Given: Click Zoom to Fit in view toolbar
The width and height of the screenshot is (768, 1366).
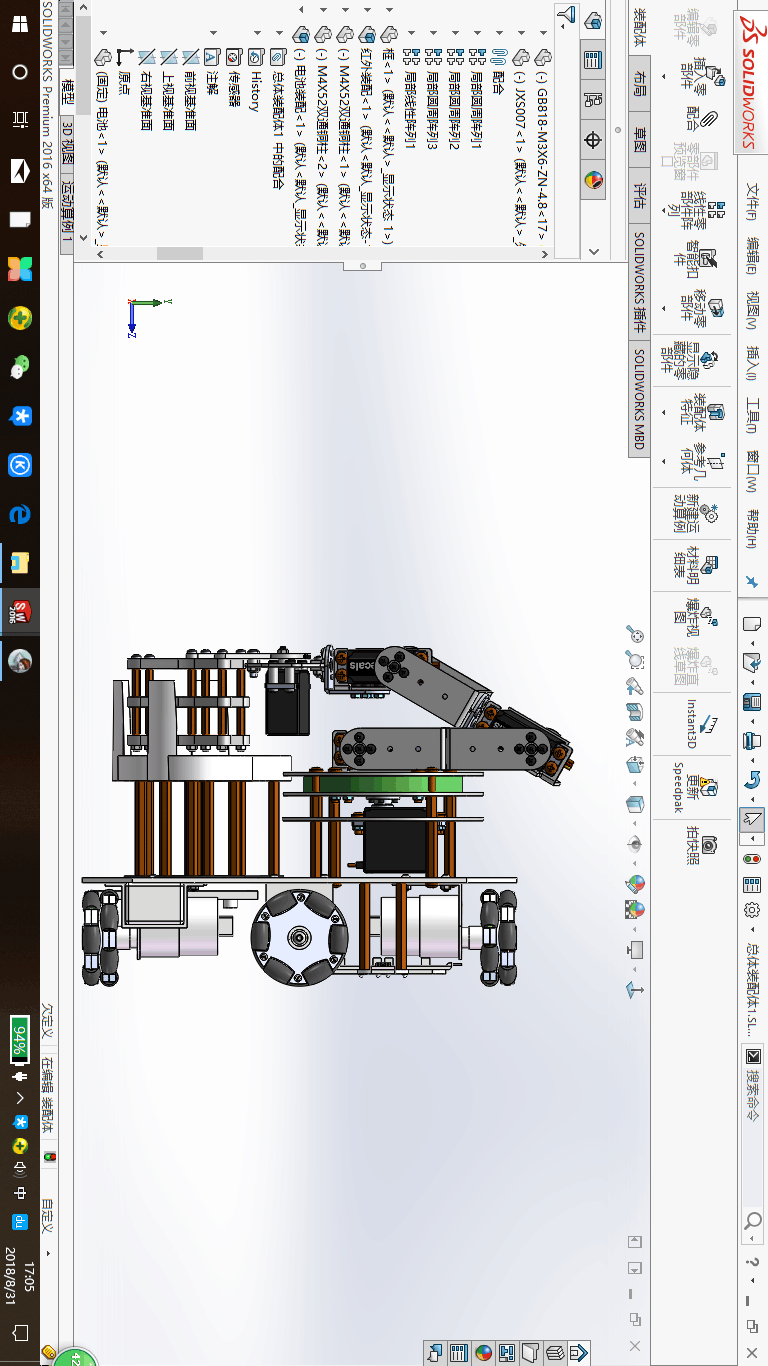Looking at the screenshot, I should tap(634, 635).
